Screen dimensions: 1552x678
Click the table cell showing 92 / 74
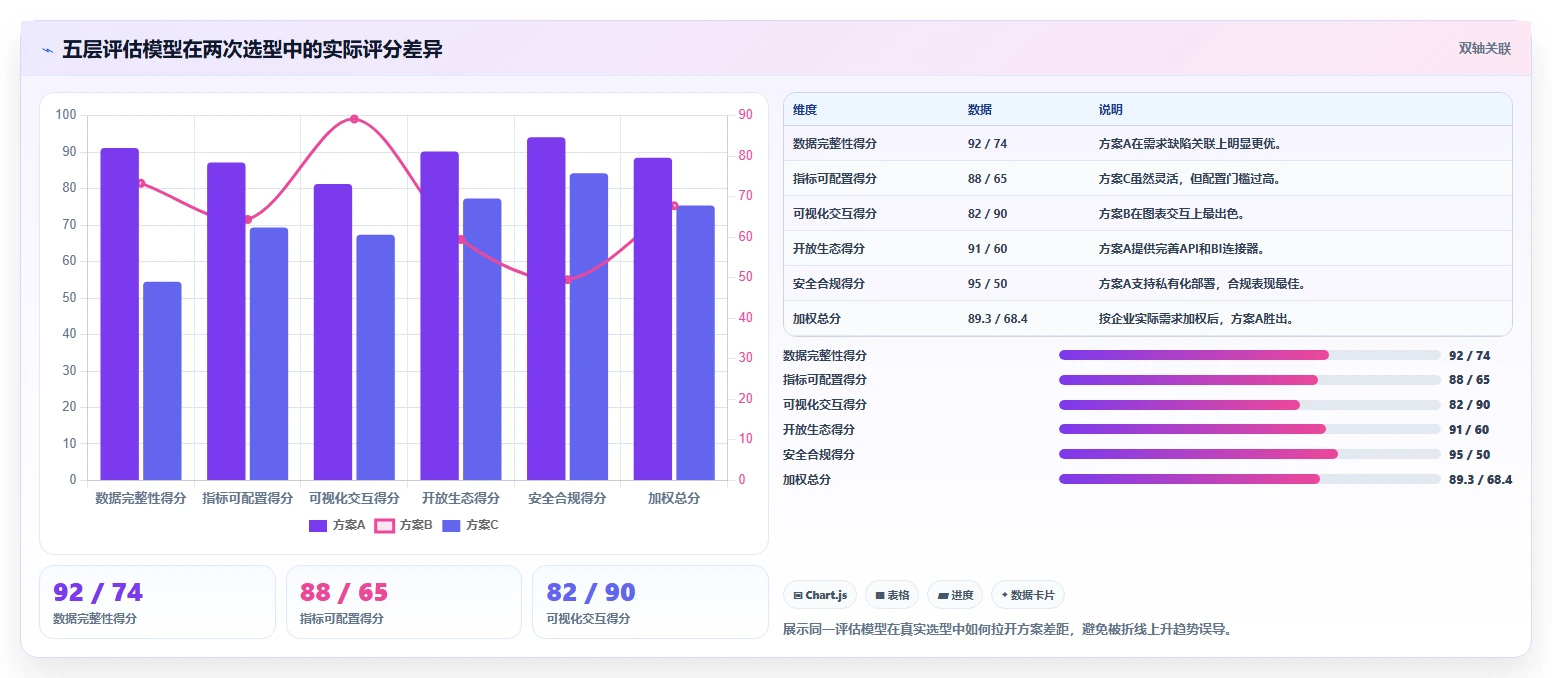click(x=987, y=144)
